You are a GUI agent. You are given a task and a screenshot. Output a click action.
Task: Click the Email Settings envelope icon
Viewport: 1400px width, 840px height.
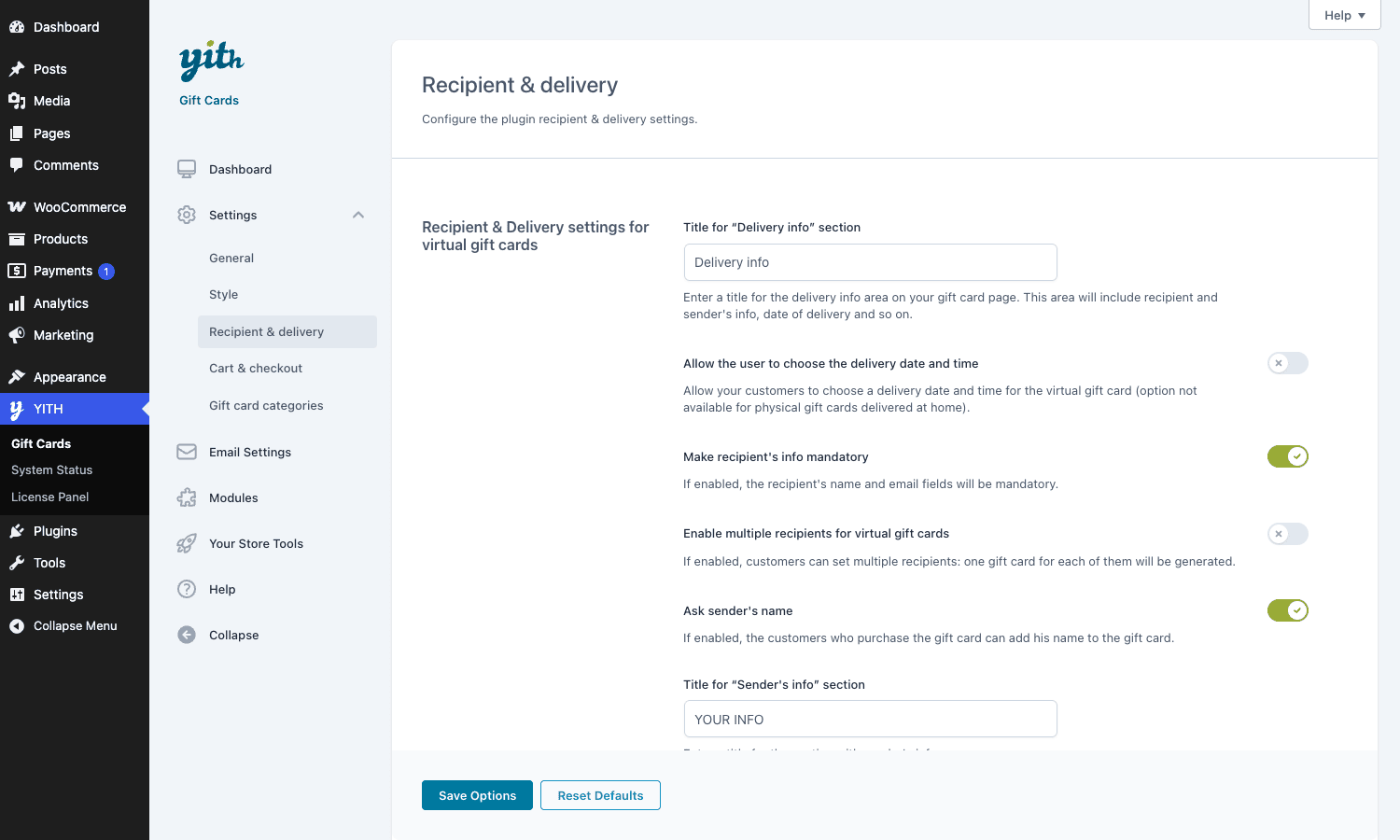[x=187, y=452]
